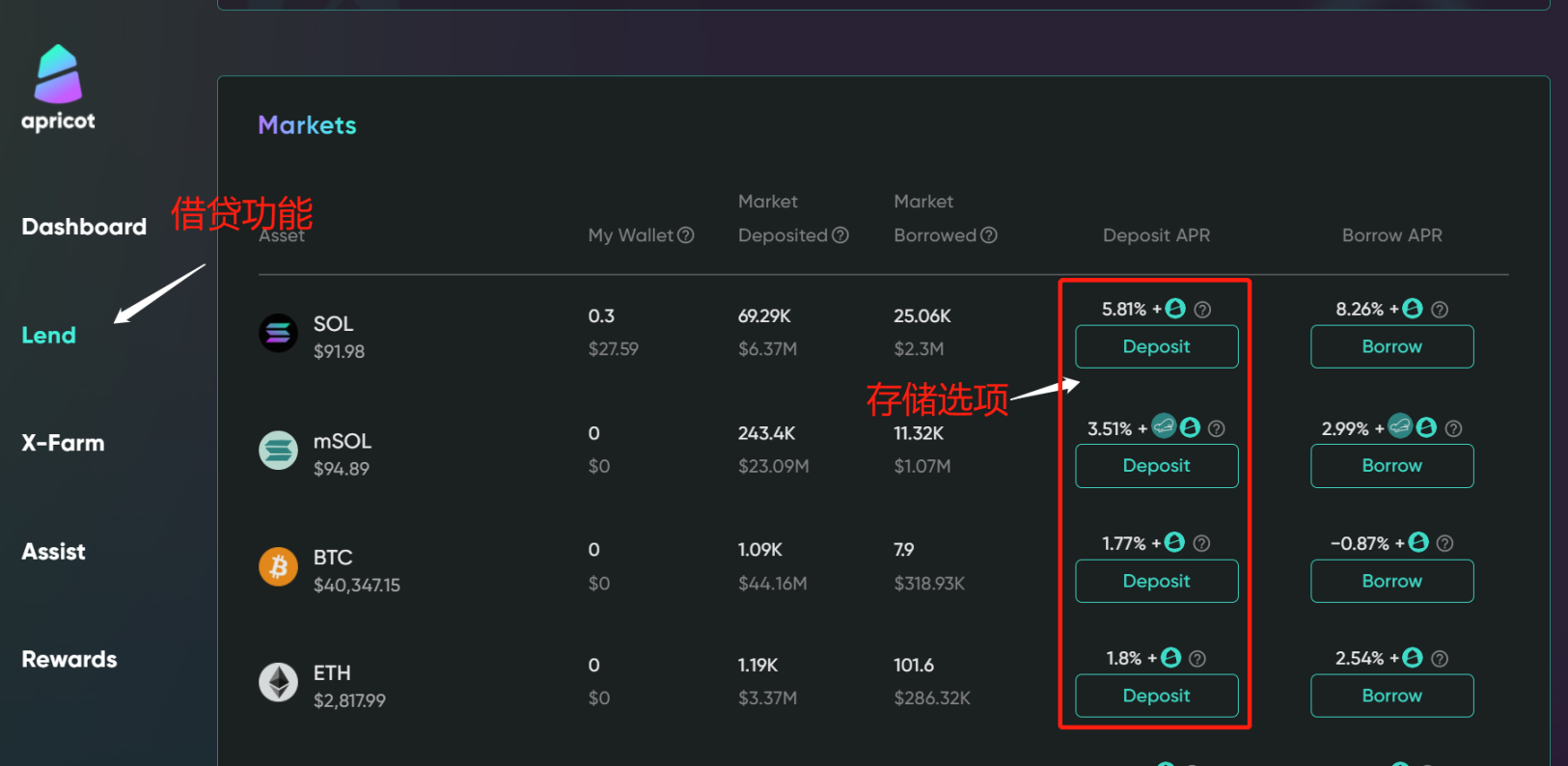Select Lend in the sidebar
The height and width of the screenshot is (766, 1568).
coord(48,336)
